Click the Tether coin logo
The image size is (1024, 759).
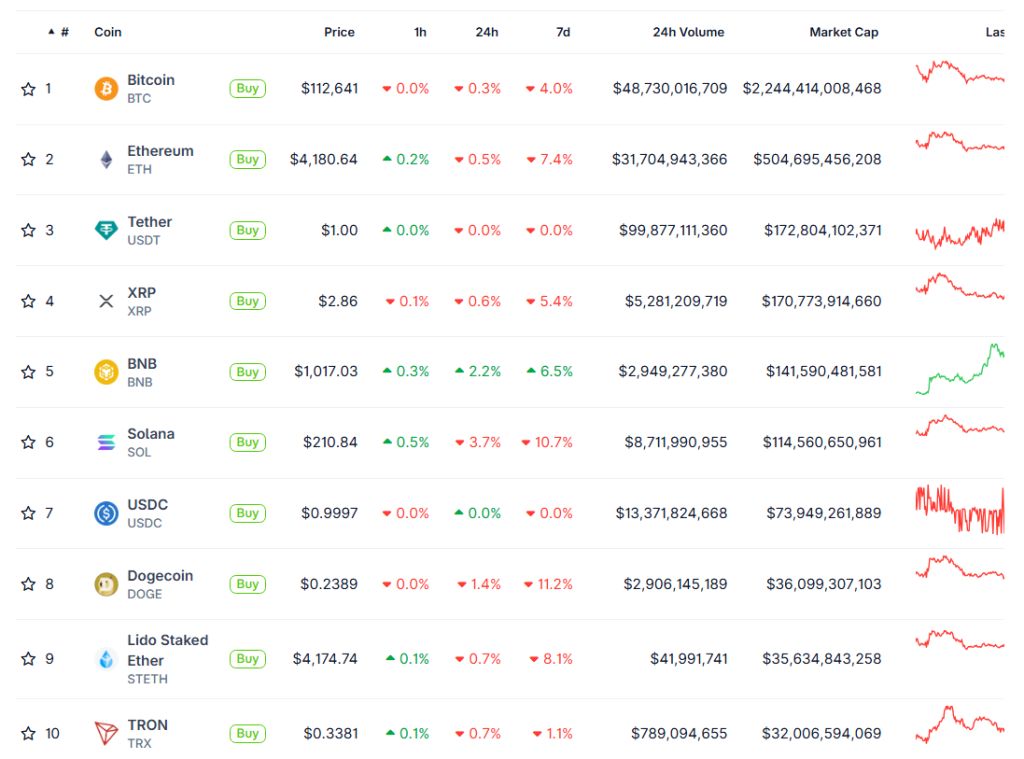coord(106,230)
